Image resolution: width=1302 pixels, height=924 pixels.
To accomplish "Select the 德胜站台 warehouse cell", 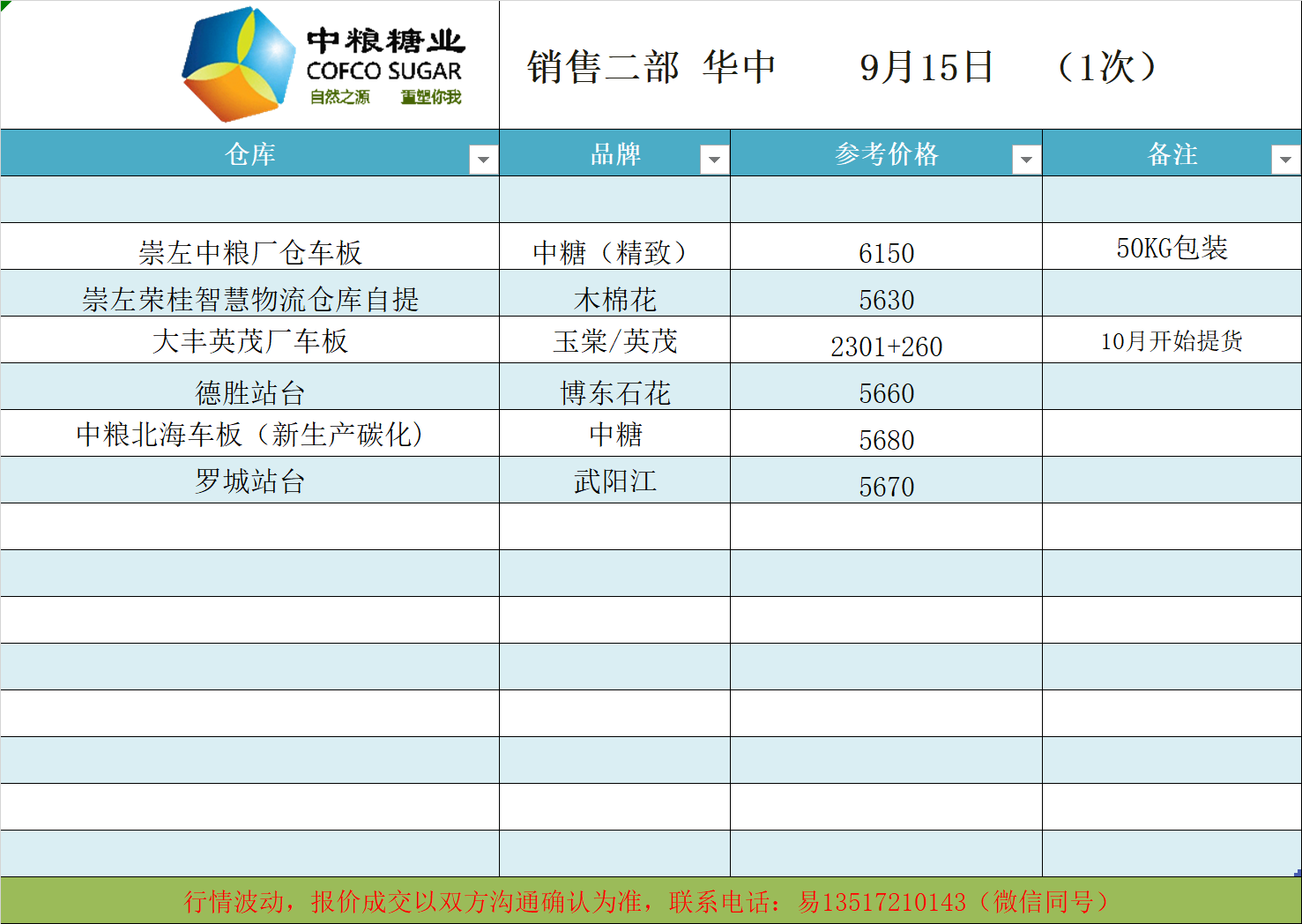I will tap(250, 392).
